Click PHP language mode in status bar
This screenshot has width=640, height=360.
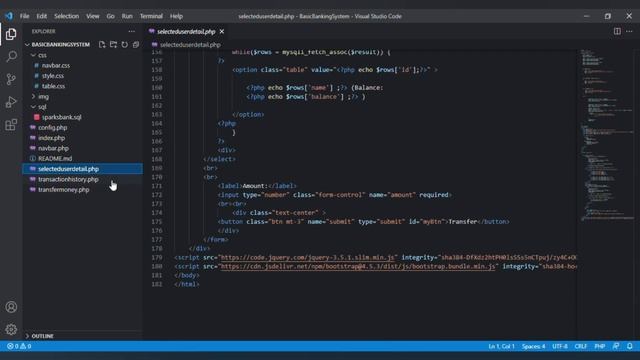point(600,346)
